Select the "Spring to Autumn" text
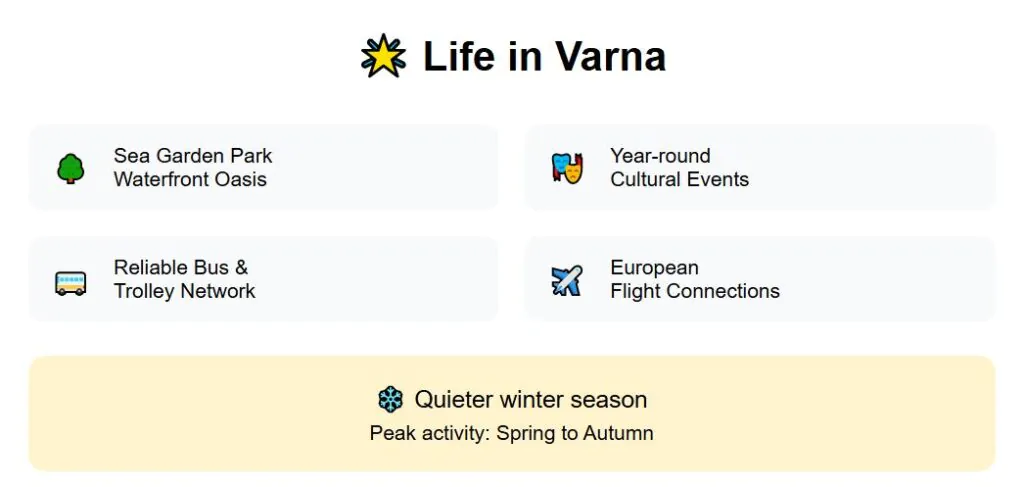1024x487 pixels. tap(575, 434)
